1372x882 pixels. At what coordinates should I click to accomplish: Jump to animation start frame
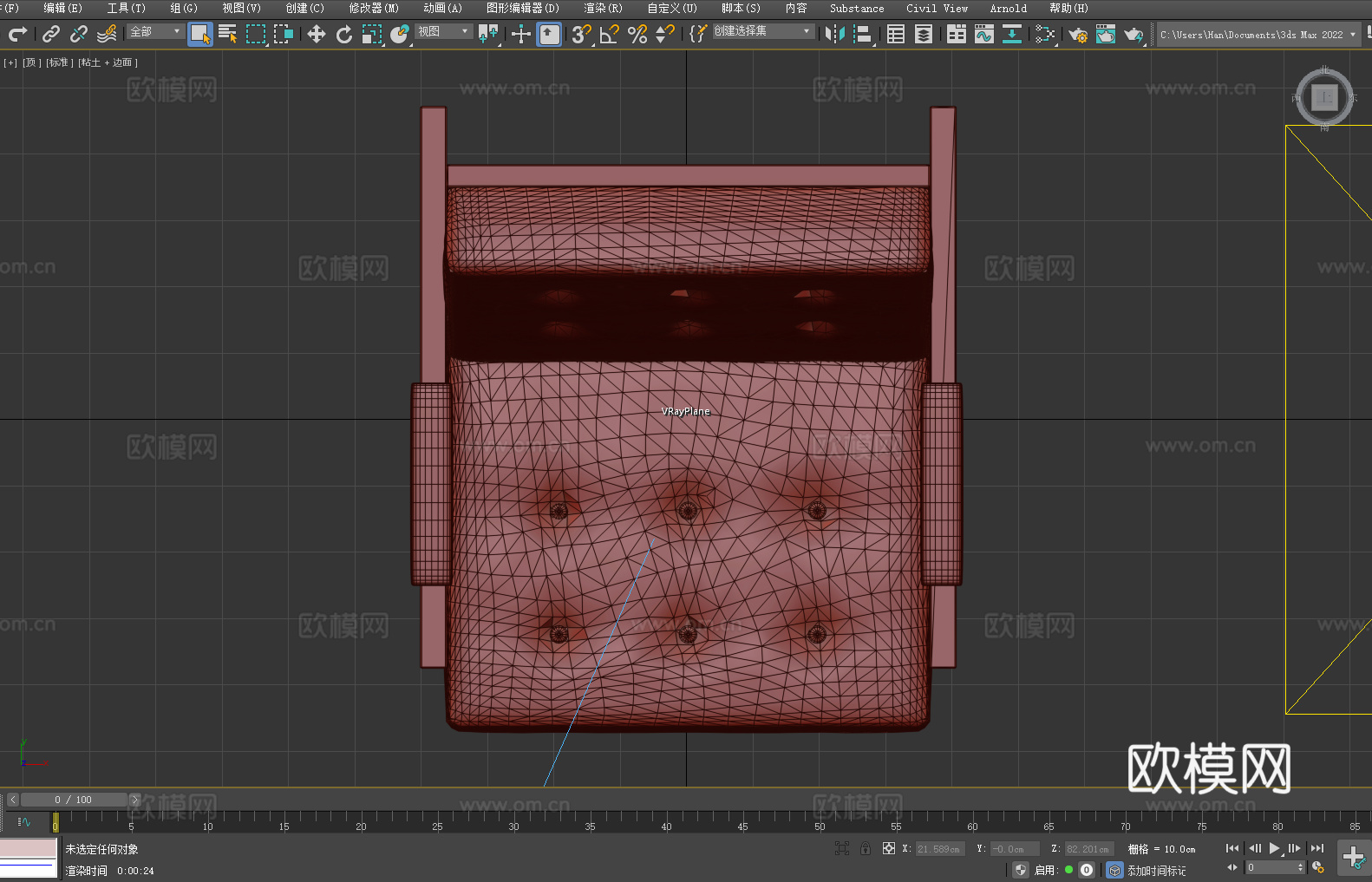pos(1232,848)
